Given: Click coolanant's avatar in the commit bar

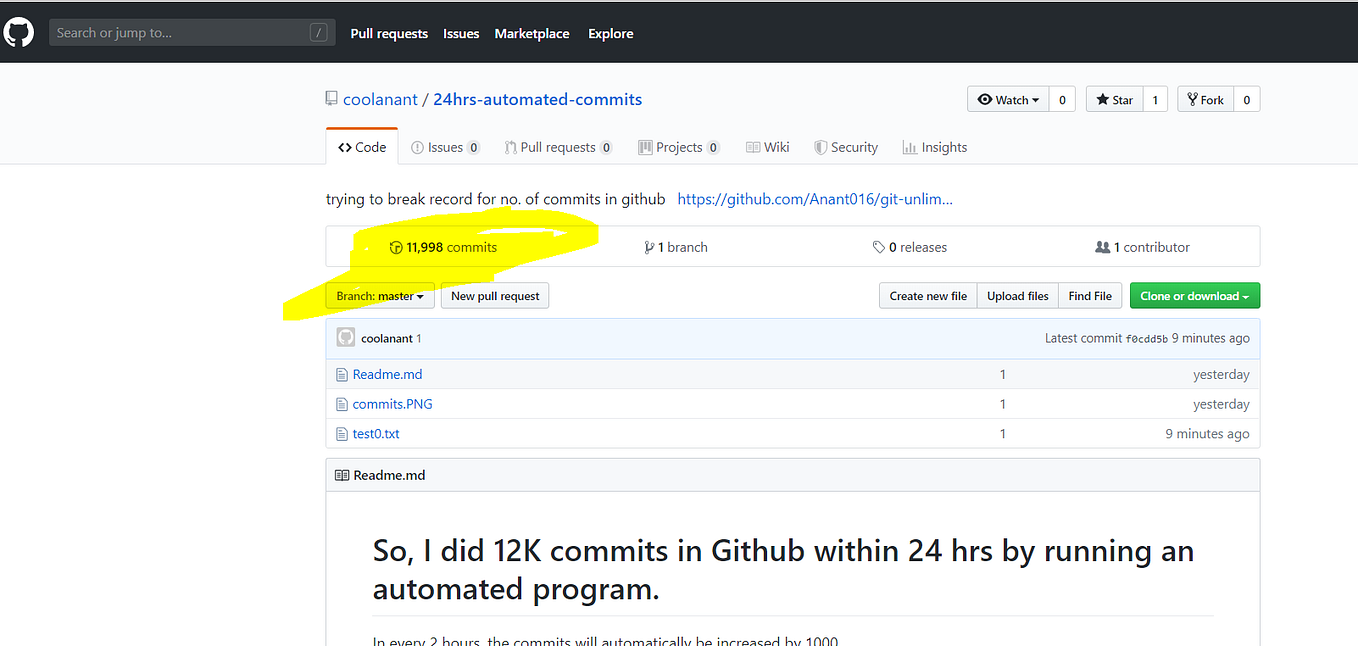Looking at the screenshot, I should pos(344,337).
